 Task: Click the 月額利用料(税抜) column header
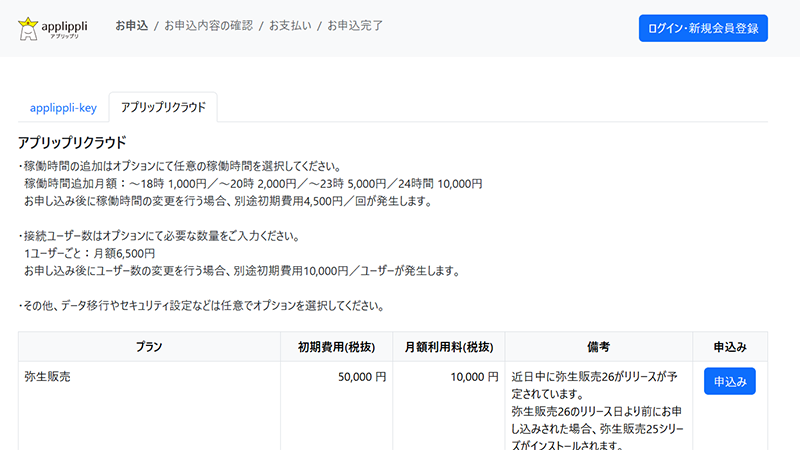click(448, 347)
